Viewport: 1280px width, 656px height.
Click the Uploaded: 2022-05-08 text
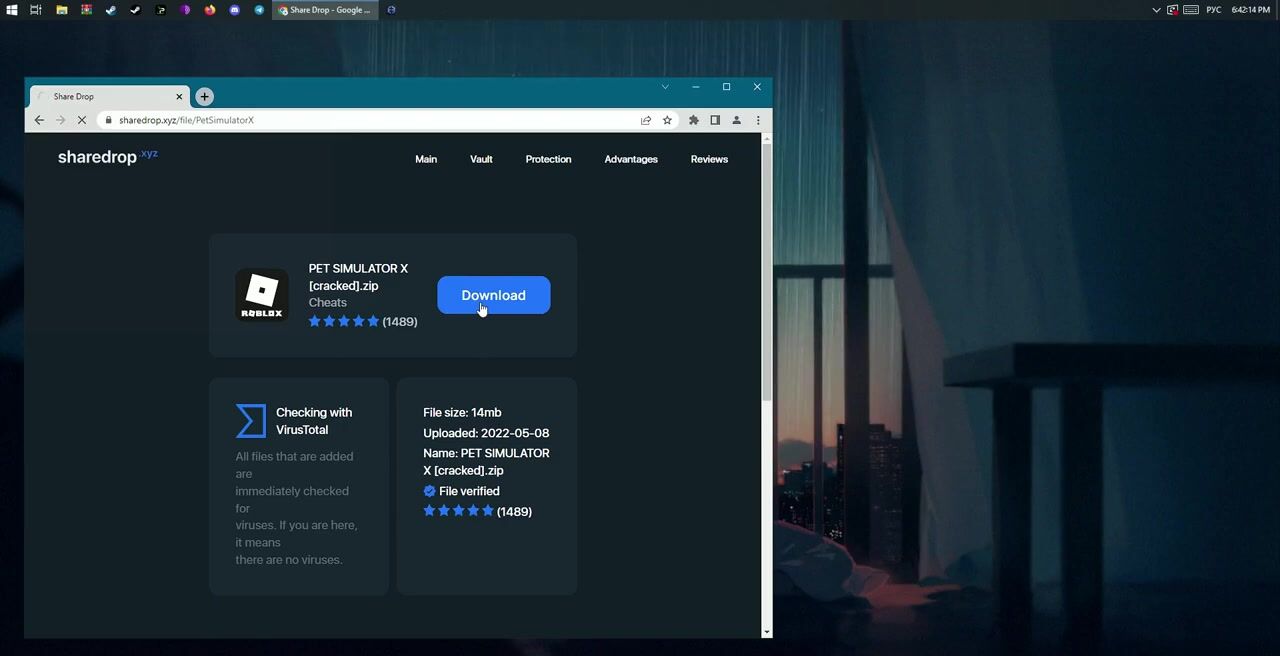pyautogui.click(x=486, y=433)
